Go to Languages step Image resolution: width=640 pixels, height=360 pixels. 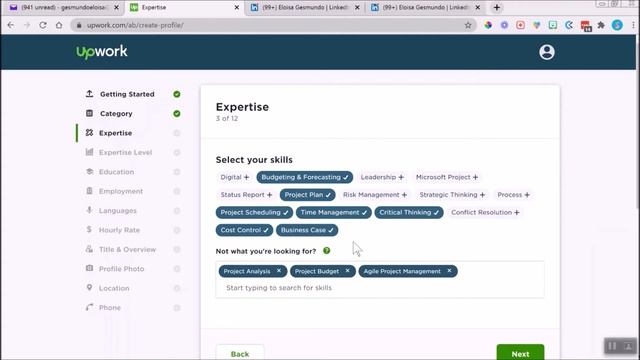pos(118,211)
